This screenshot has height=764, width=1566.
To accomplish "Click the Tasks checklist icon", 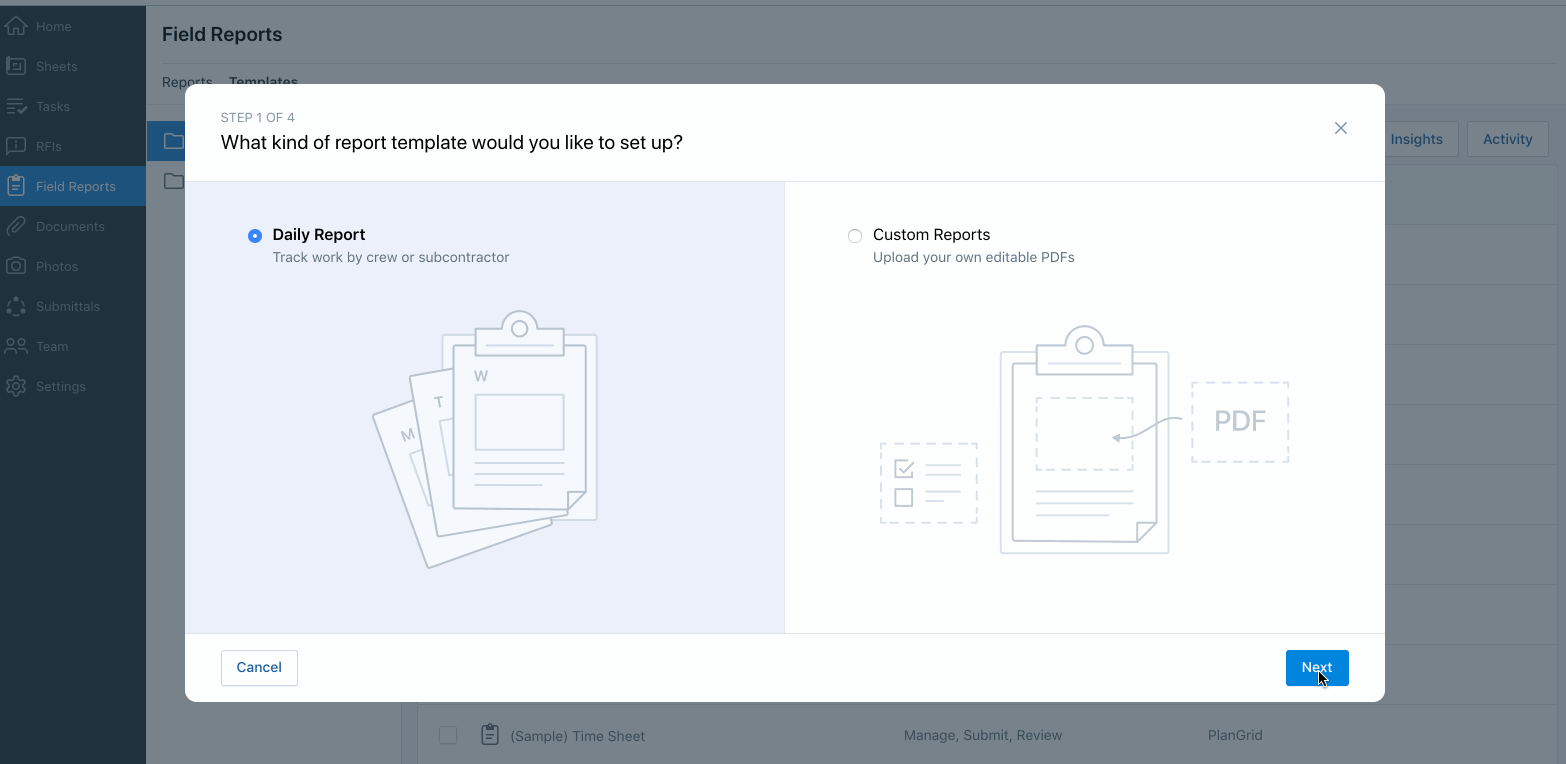I will coord(16,106).
